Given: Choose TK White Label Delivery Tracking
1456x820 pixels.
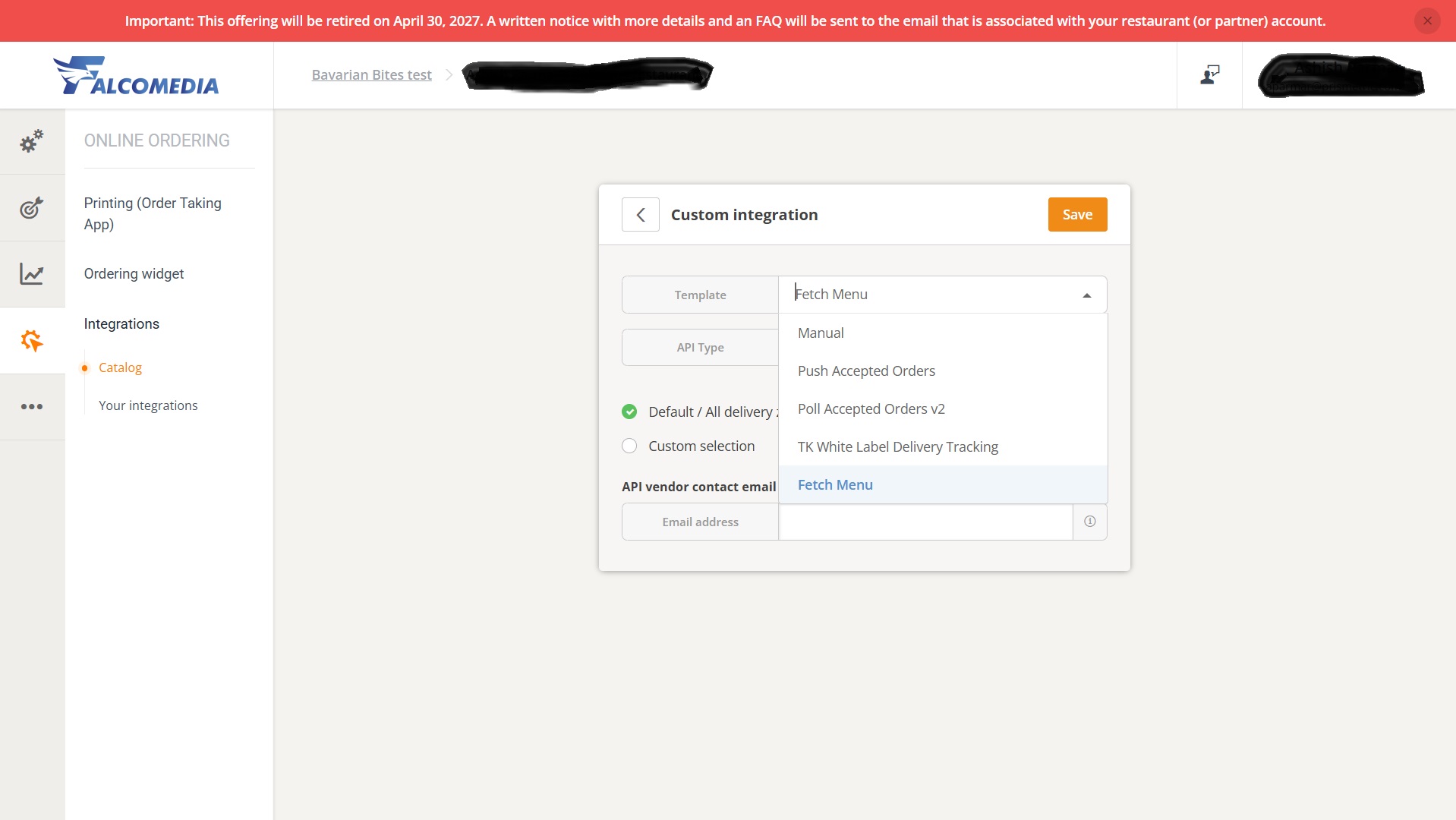Looking at the screenshot, I should [943, 446].
